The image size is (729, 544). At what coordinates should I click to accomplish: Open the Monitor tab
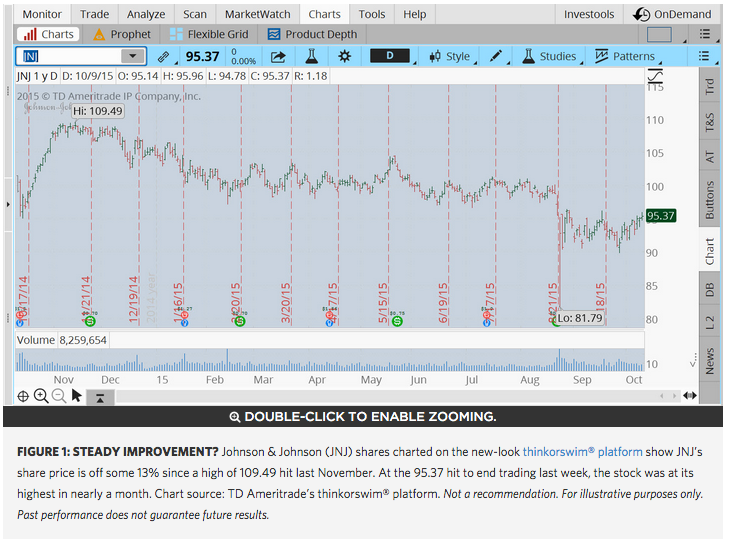[42, 14]
